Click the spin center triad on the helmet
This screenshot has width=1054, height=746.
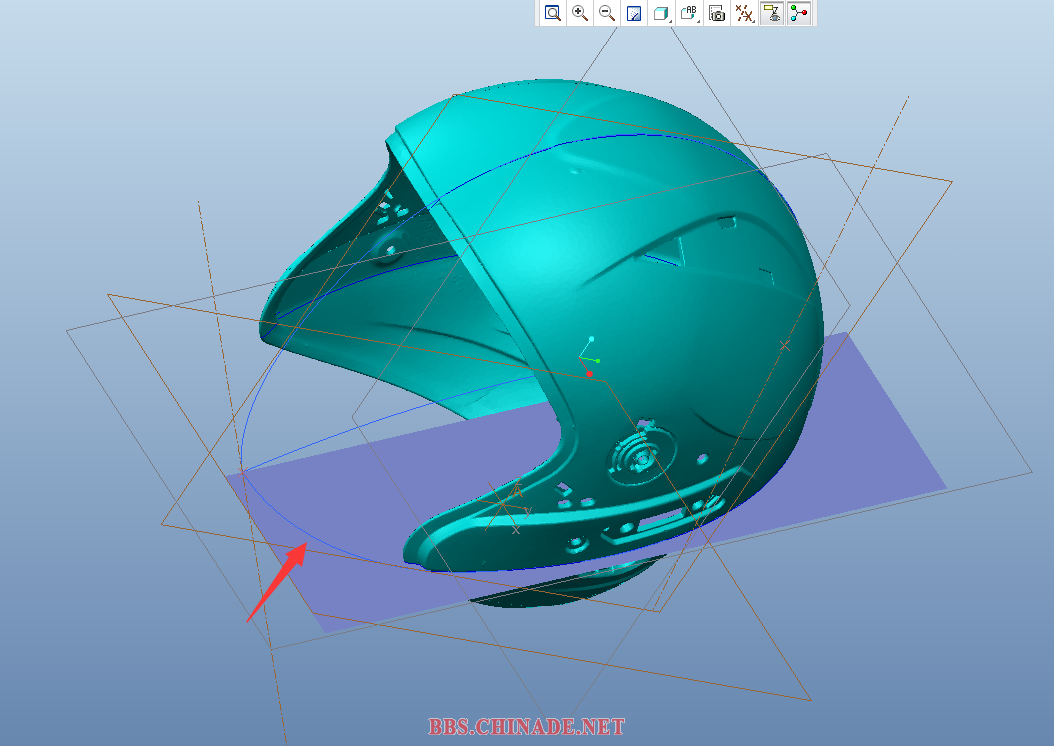click(x=589, y=357)
